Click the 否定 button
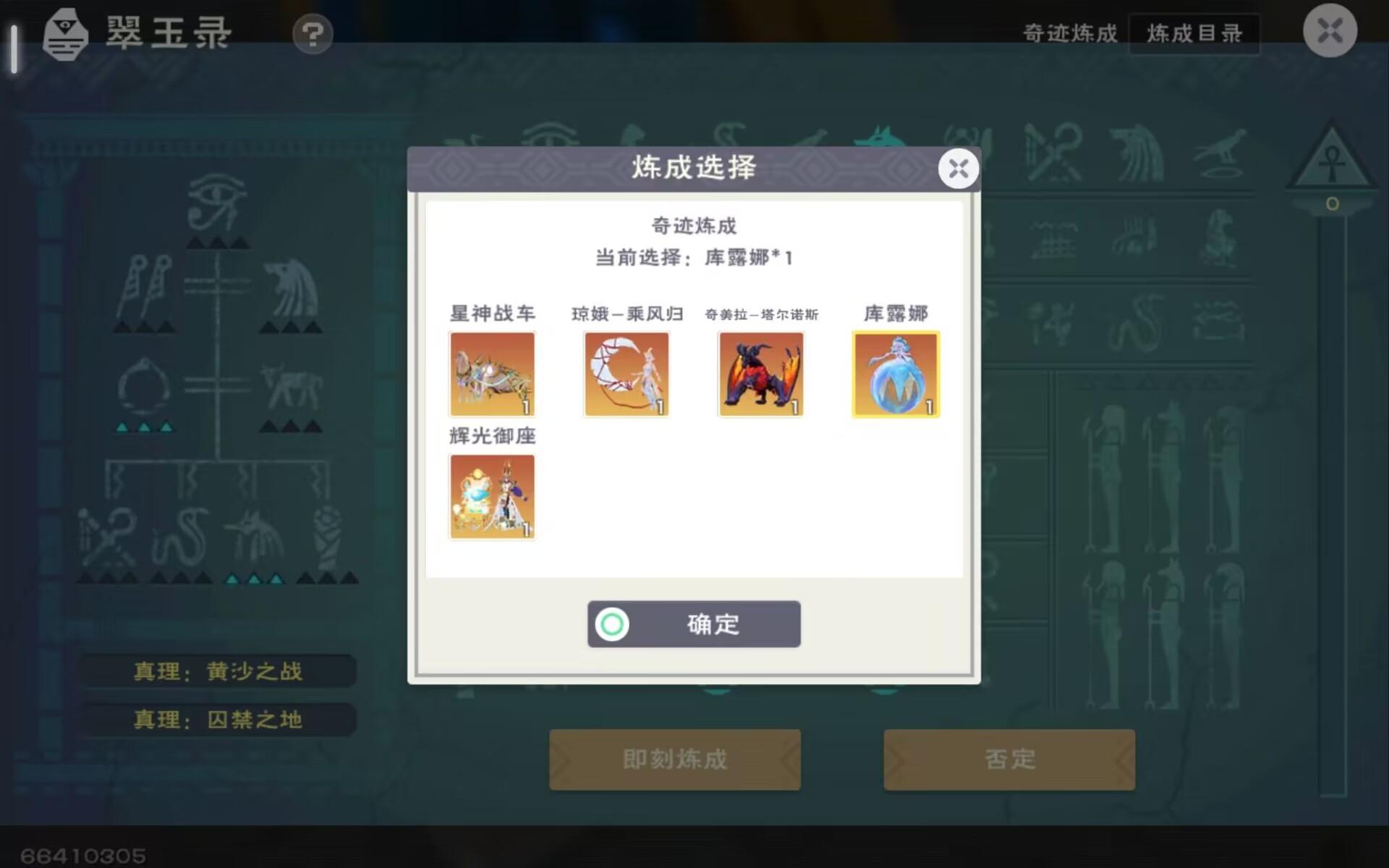This screenshot has width=1389, height=868. tap(1009, 759)
